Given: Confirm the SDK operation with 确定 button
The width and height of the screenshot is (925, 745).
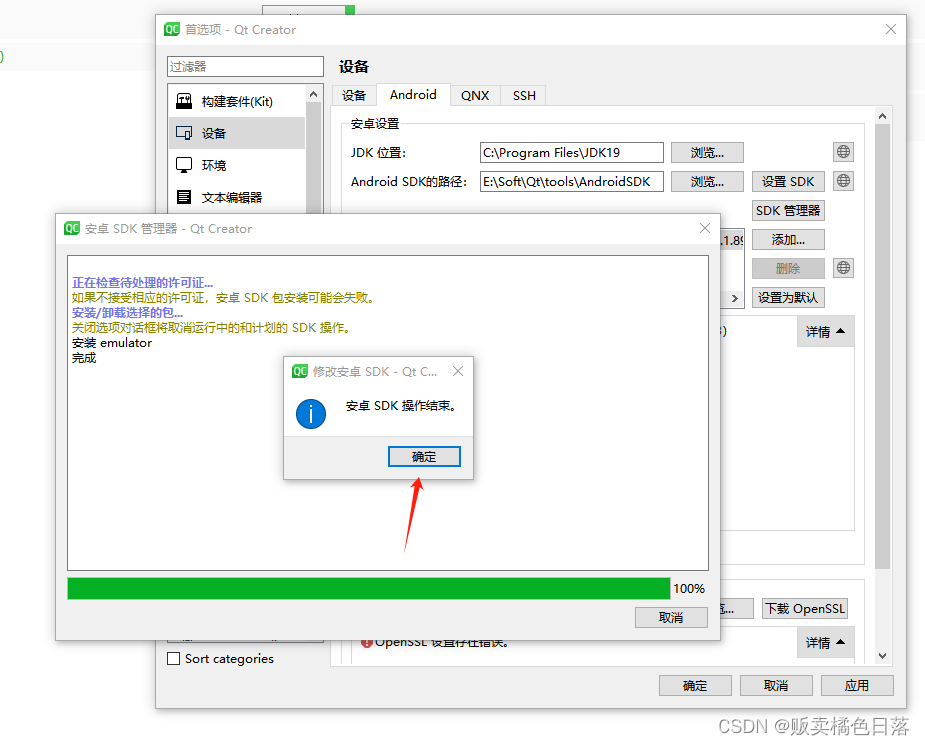Looking at the screenshot, I should click(x=423, y=456).
